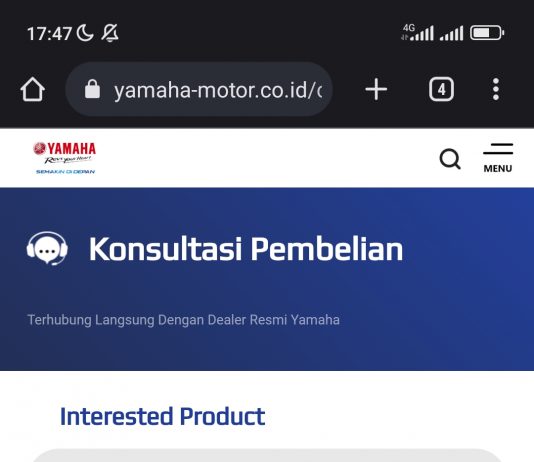Screen dimensions: 534x462
Task: Tap the muted notification bell icon
Action: 110,33
